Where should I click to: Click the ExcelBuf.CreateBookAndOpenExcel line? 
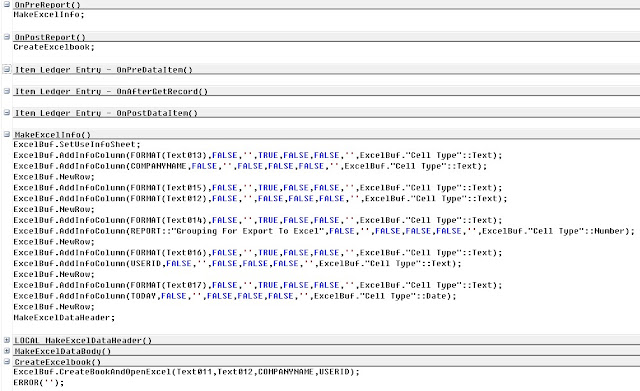click(186, 372)
